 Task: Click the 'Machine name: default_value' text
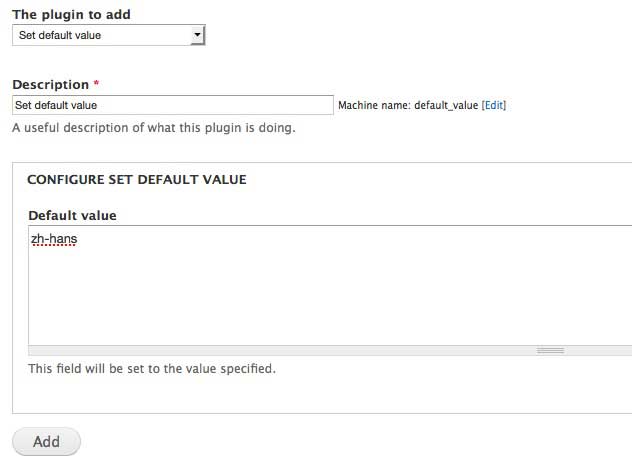[x=408, y=105]
